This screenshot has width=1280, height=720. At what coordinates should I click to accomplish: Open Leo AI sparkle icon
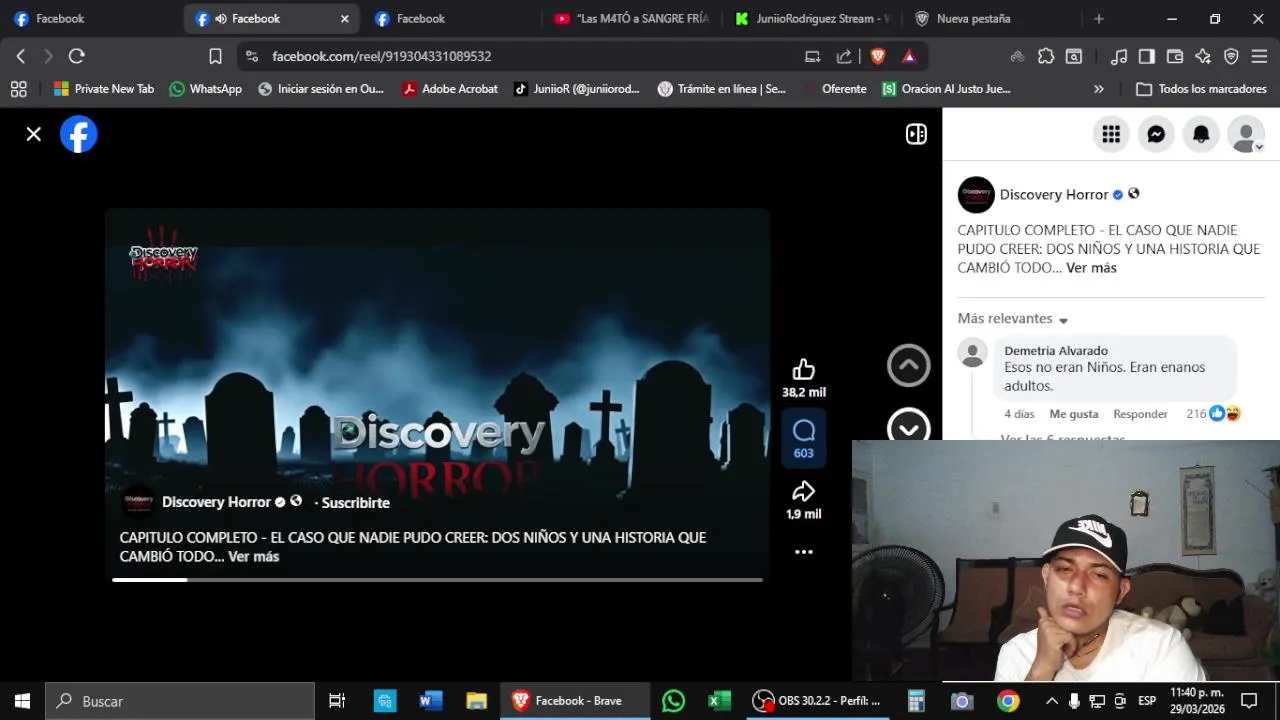pos(1203,56)
